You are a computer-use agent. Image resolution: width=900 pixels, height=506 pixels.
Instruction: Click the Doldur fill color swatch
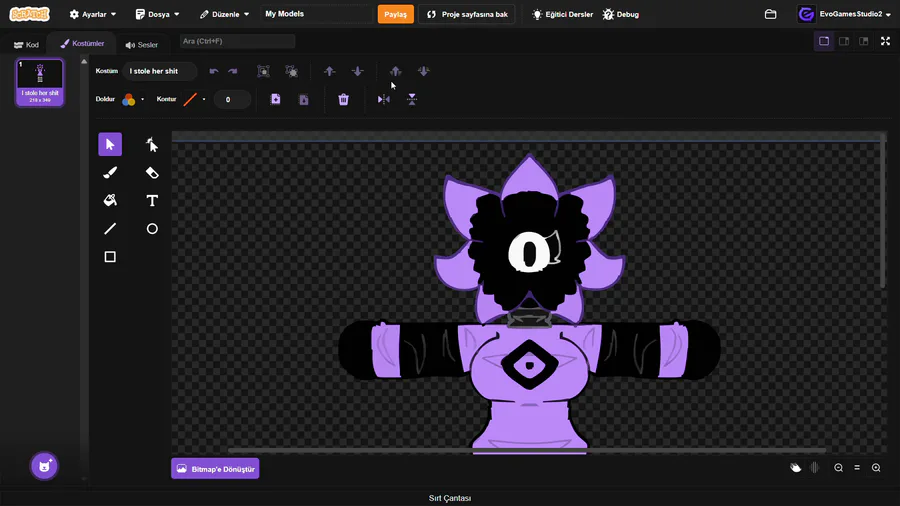pos(129,99)
